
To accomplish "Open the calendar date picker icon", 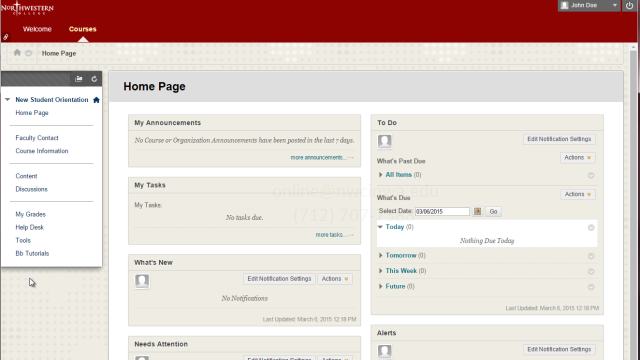I will point(478,211).
